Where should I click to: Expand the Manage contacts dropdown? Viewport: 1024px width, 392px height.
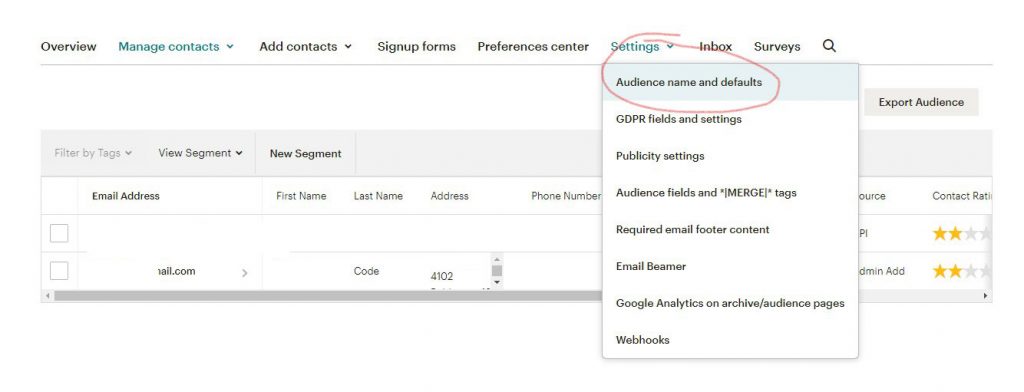(176, 46)
